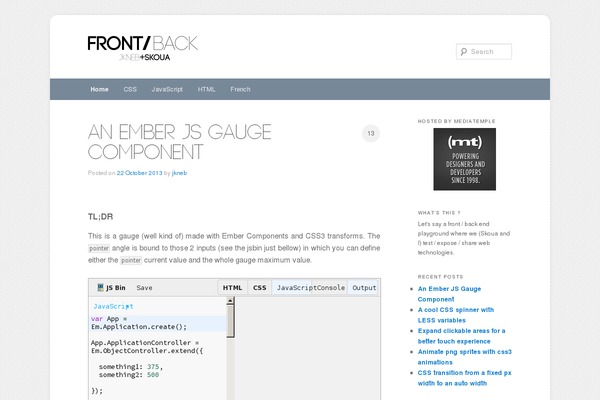This screenshot has height=400, width=600.
Task: Click the JS Bin editor scrollbar up arrow
Action: (230, 301)
